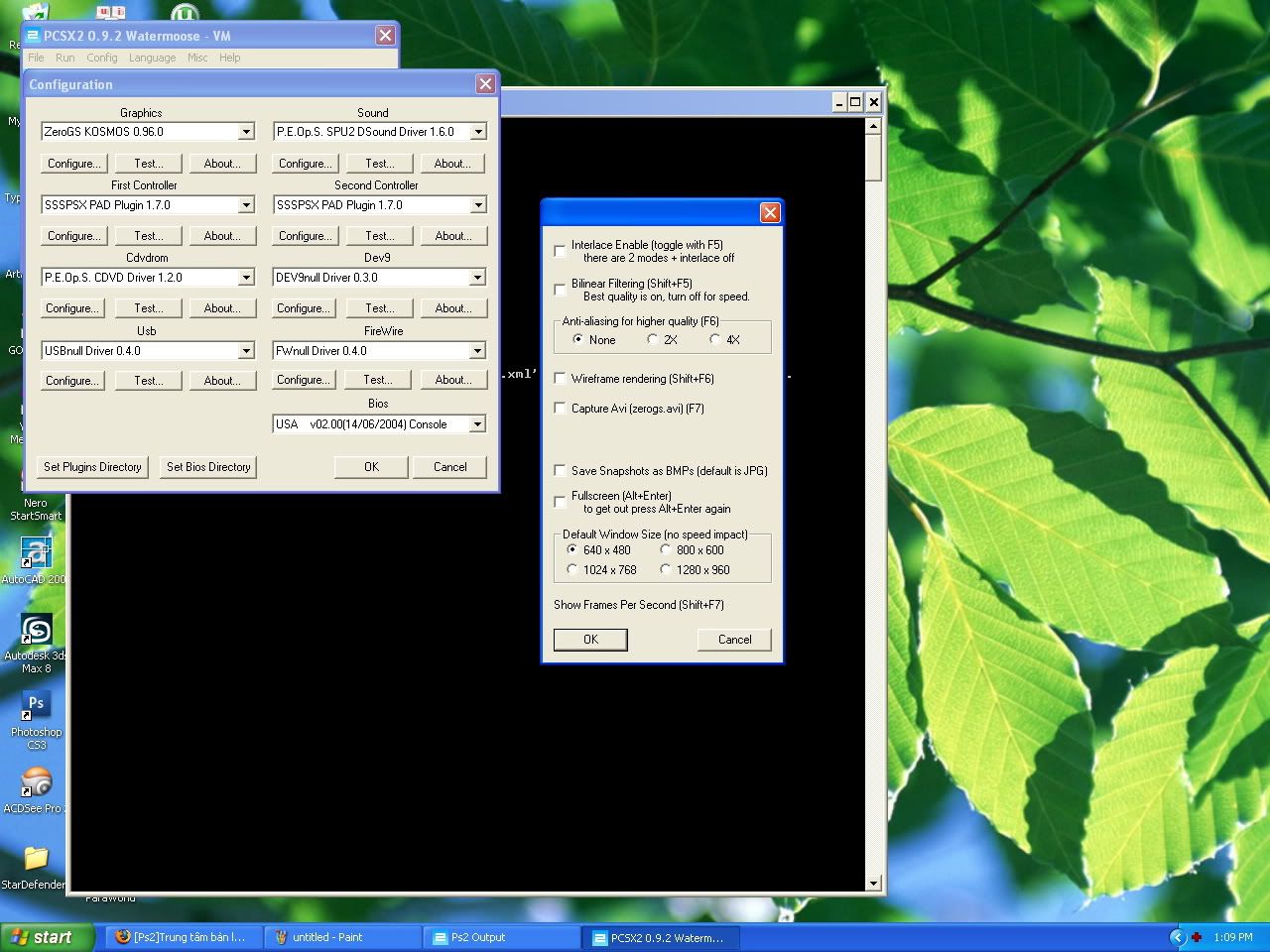Image resolution: width=1270 pixels, height=952 pixels.
Task: Close the ZeroGS options dialog
Action: pos(769,213)
